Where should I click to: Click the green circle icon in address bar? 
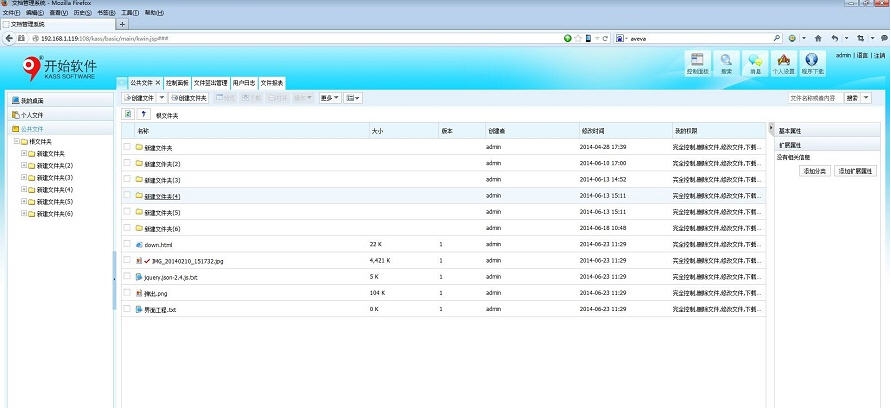pos(567,38)
